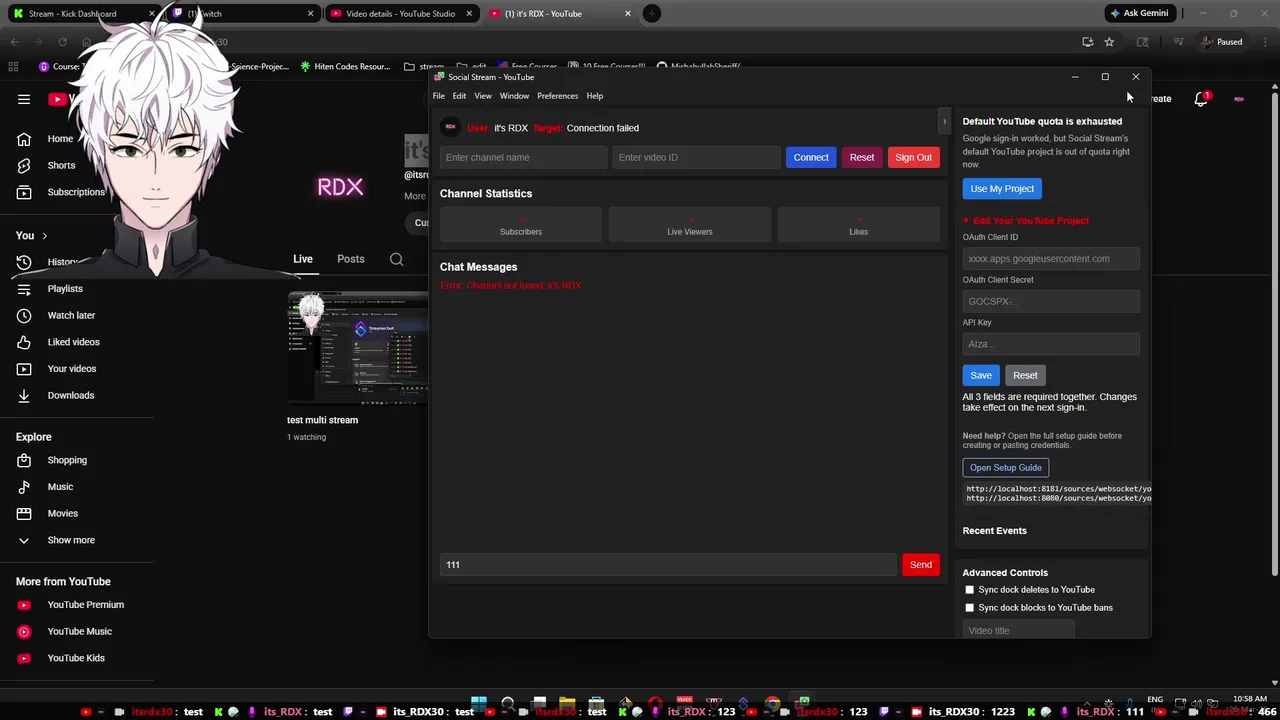
Task: Click the red Reset button beside Connect
Action: click(862, 157)
